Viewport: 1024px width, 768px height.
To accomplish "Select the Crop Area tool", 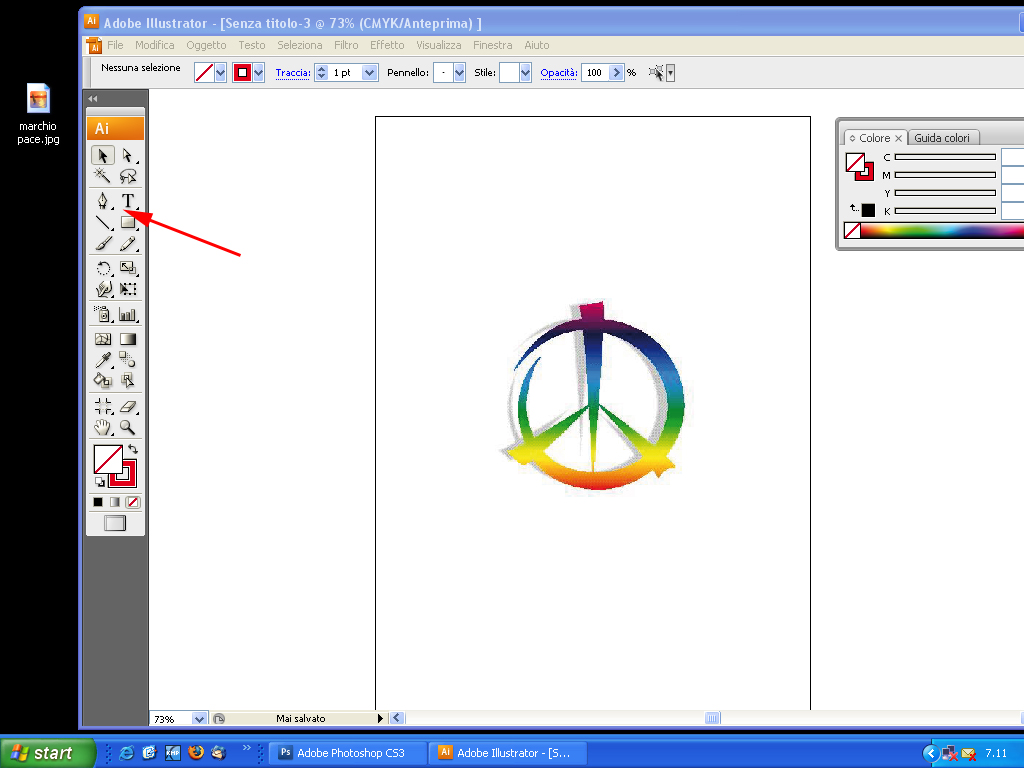I will pyautogui.click(x=103, y=406).
